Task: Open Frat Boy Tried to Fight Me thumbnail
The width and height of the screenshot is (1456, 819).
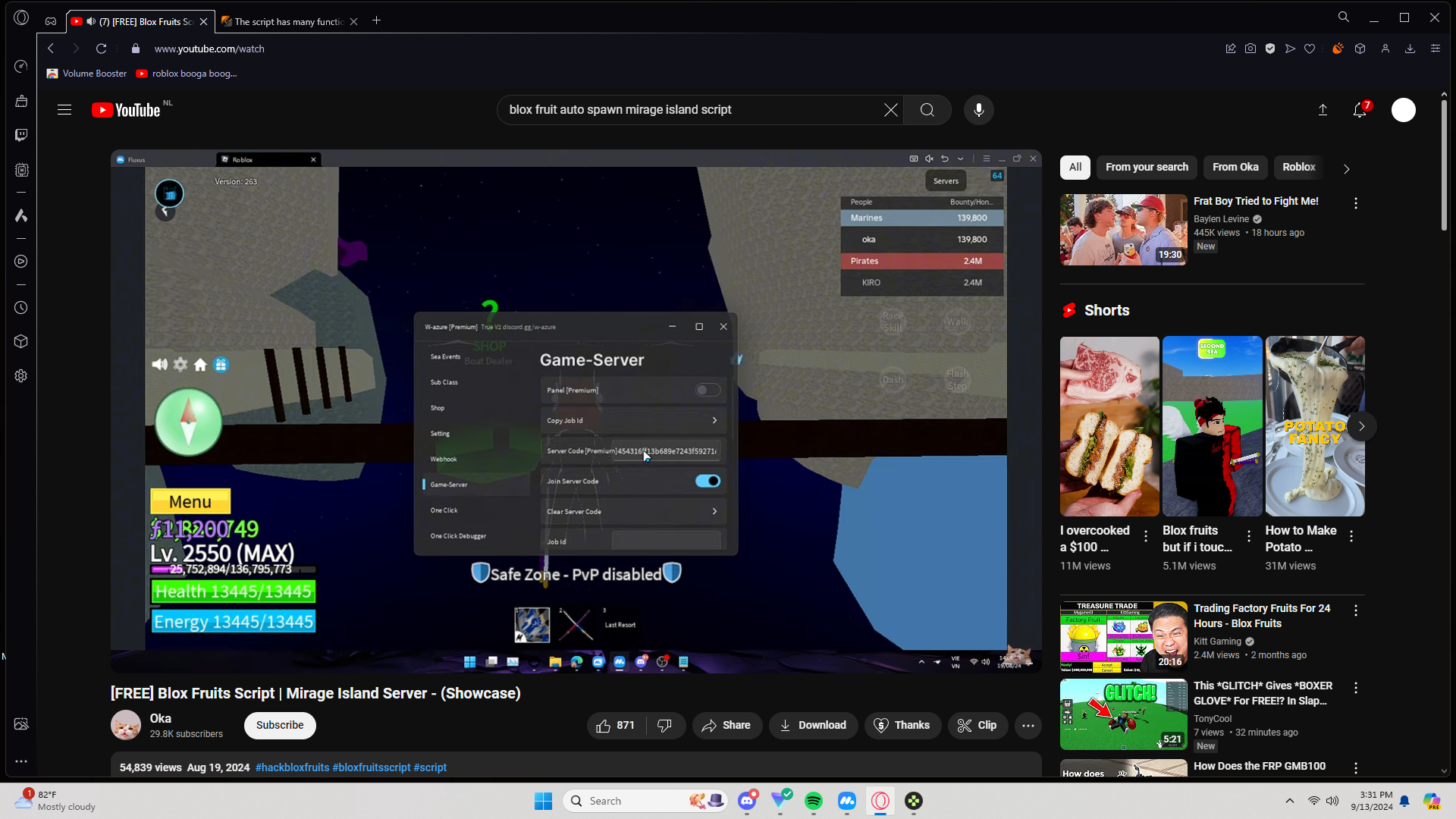Action: click(1124, 230)
